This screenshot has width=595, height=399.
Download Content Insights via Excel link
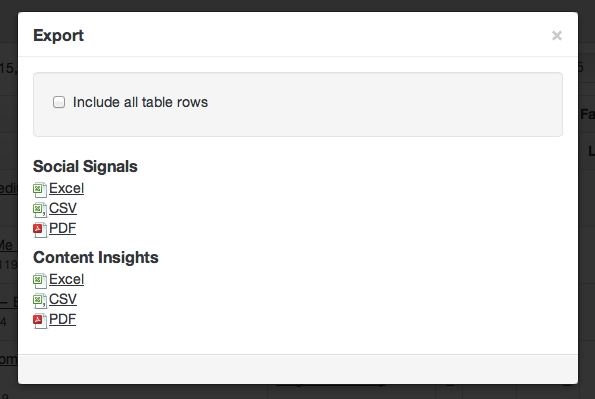pos(66,279)
